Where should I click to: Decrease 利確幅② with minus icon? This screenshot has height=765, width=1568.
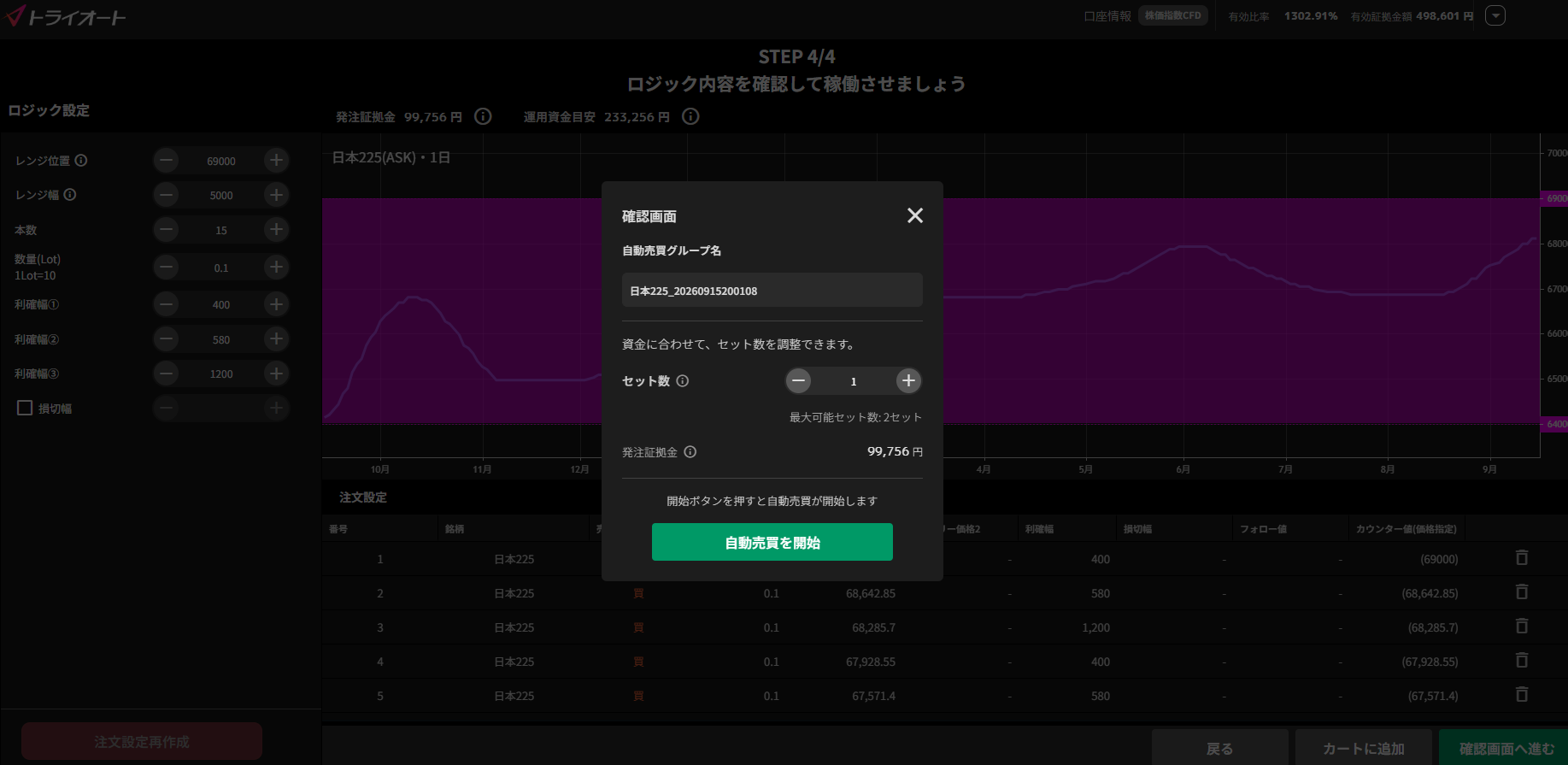[x=167, y=339]
